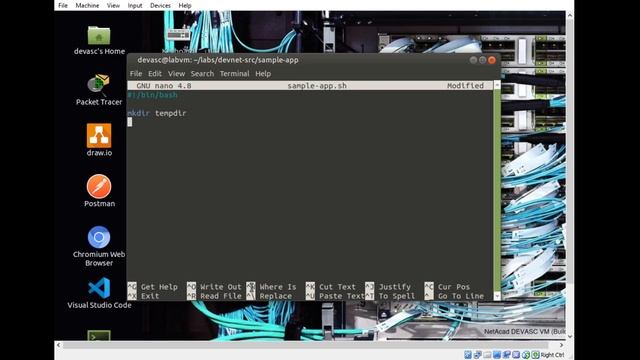
Task: Open the Terminal menu in terminal window
Action: pos(234,73)
